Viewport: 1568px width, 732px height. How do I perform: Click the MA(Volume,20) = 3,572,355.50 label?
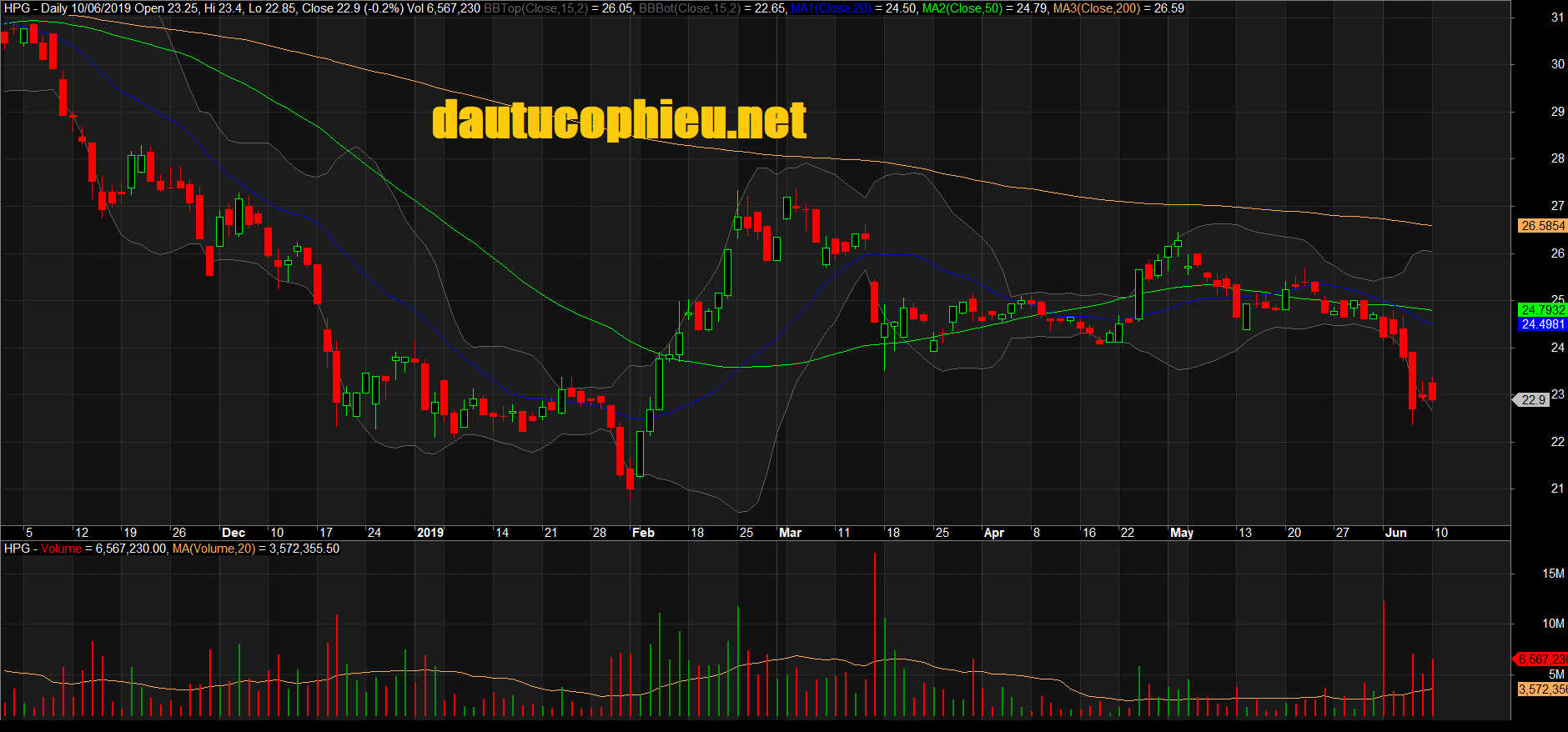(x=255, y=549)
